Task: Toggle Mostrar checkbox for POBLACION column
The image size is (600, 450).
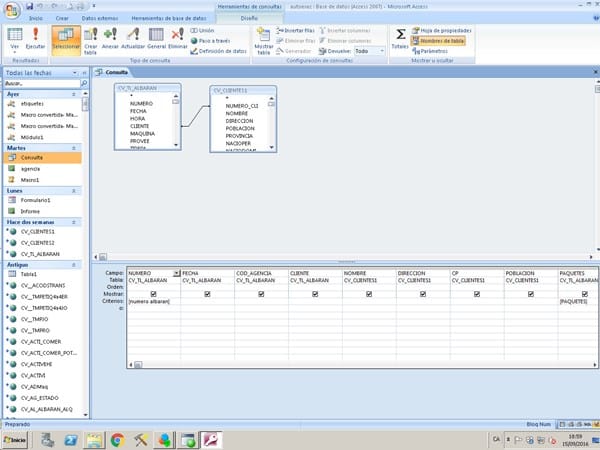Action: click(530, 294)
